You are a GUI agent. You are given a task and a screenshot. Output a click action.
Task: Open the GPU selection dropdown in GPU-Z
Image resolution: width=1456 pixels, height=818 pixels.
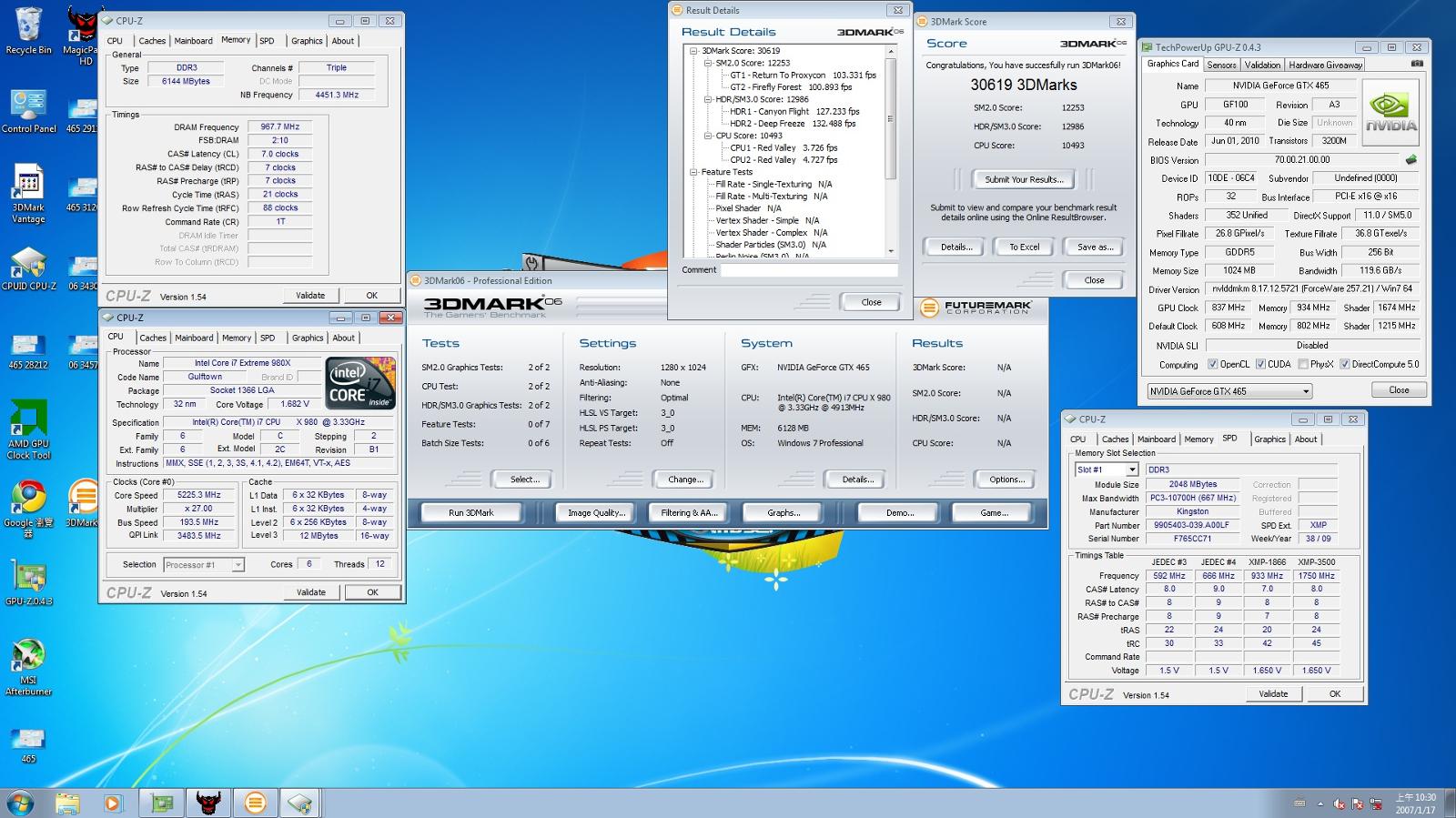point(1229,391)
